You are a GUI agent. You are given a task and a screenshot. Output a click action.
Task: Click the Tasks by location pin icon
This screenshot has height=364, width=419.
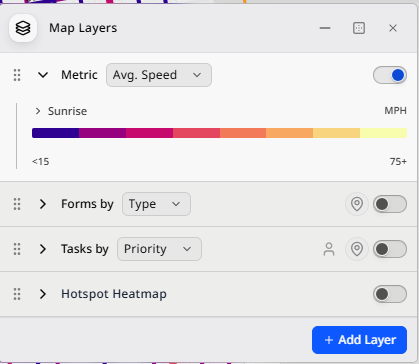point(357,249)
